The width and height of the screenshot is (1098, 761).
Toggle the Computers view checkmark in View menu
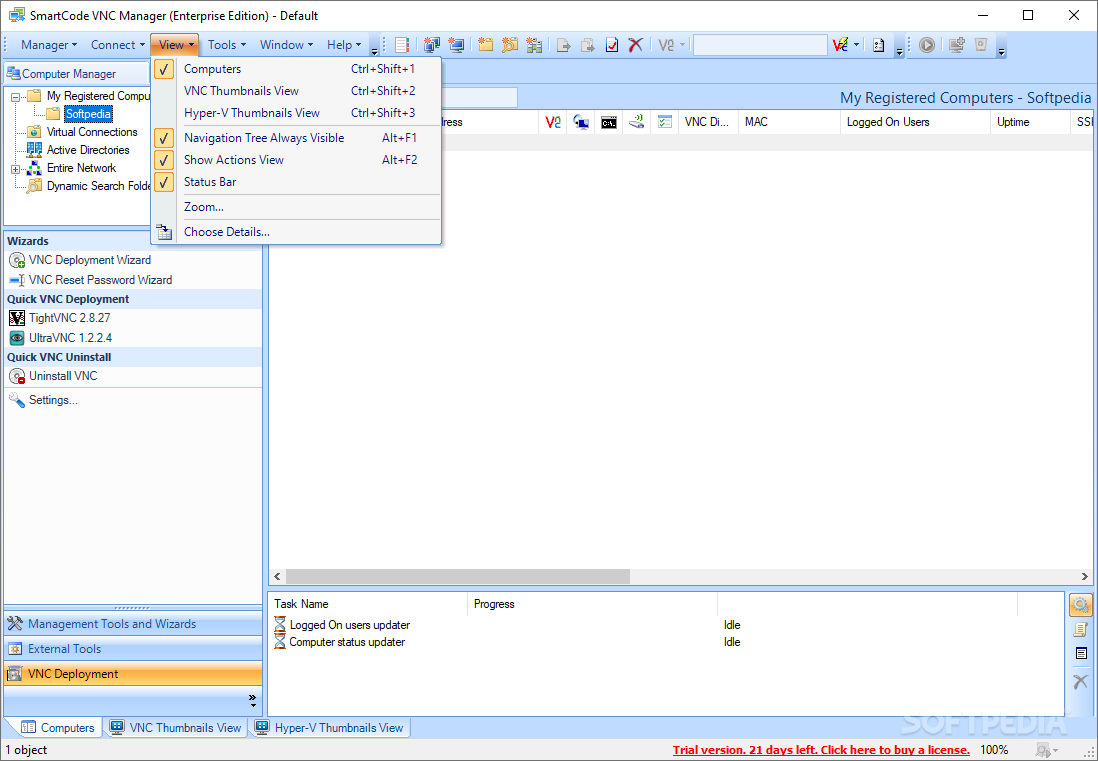click(x=164, y=69)
